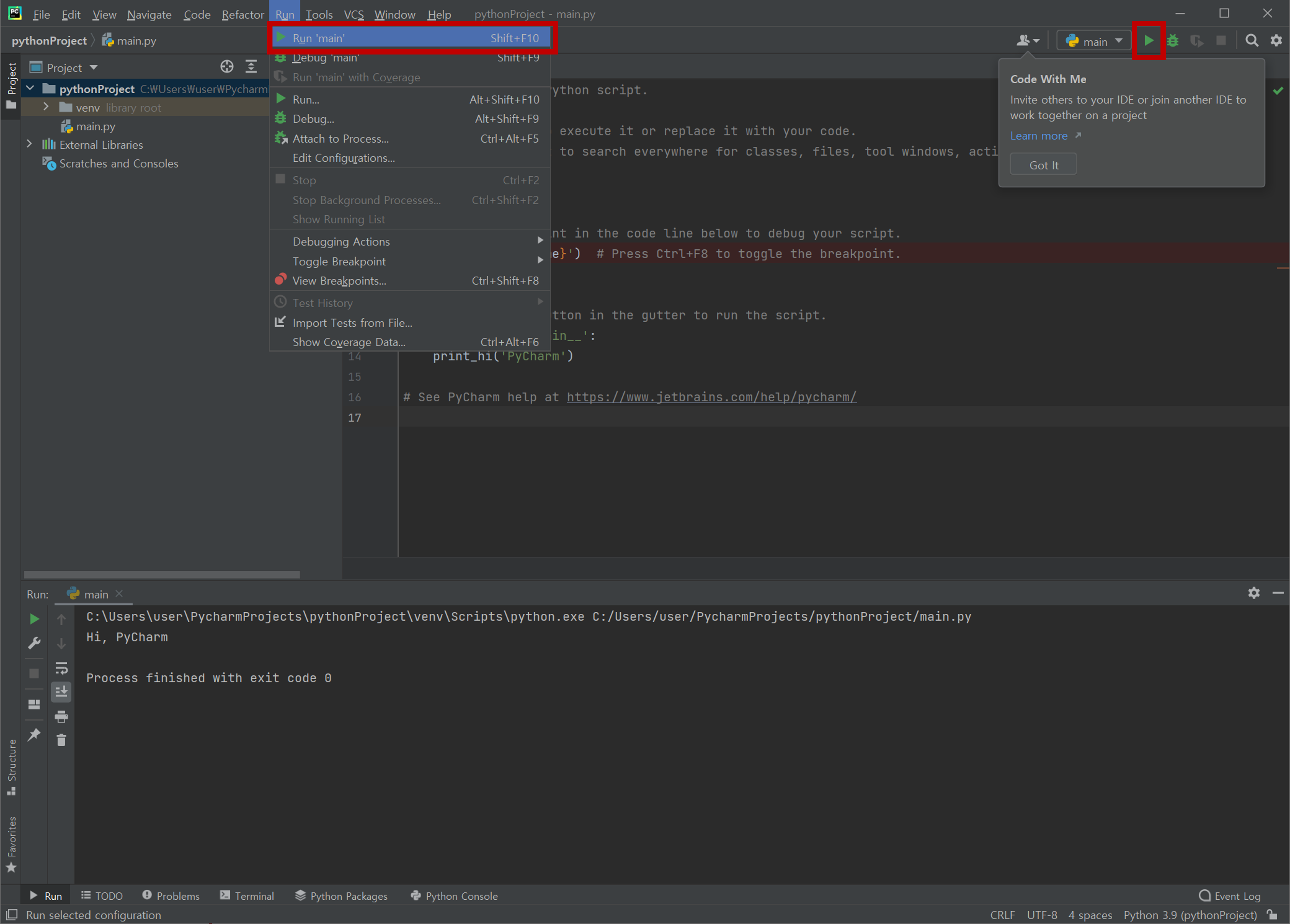The image size is (1290, 924).
Task: Click the trash icon to clear console
Action: tap(62, 740)
